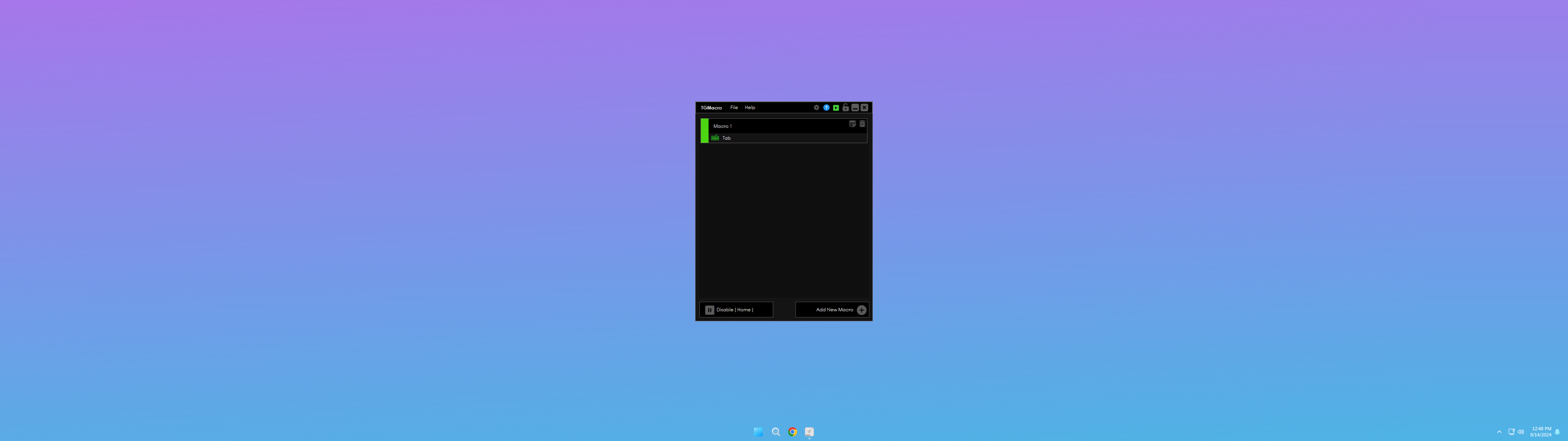Open the volume speaker tray icon
The width and height of the screenshot is (1568, 441).
pos(1521,432)
